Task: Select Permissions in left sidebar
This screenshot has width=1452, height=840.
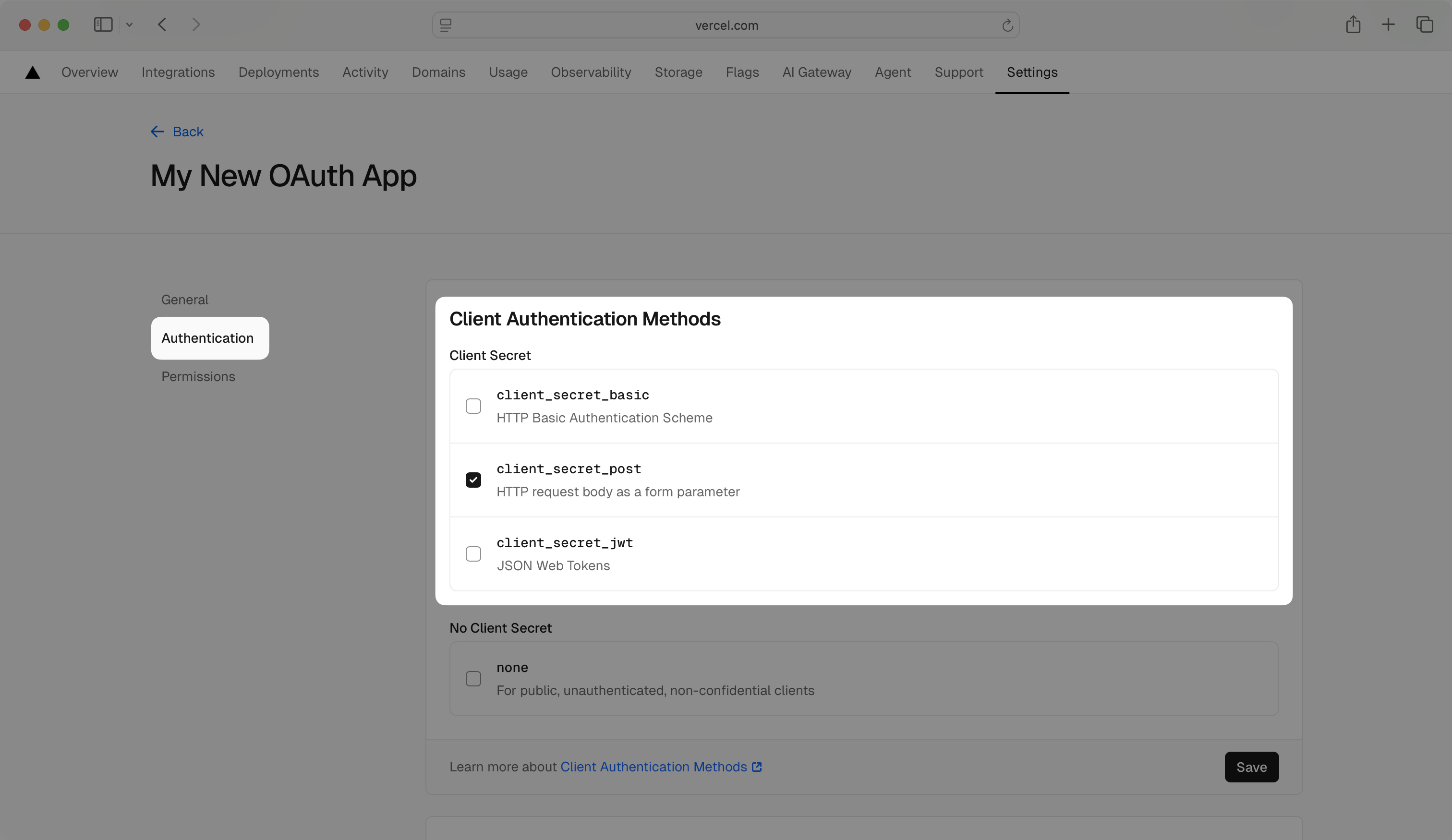Action: tap(198, 377)
